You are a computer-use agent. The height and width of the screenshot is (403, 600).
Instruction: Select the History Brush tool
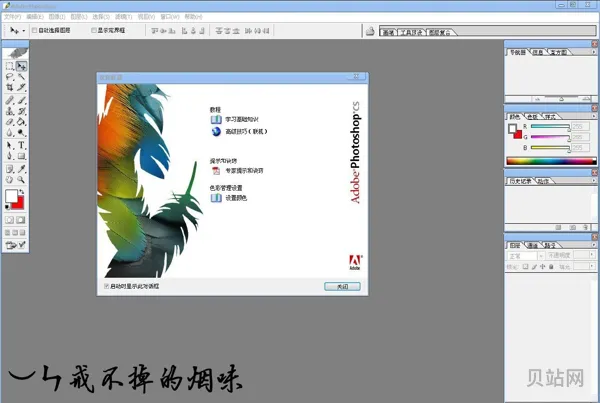pos(21,111)
